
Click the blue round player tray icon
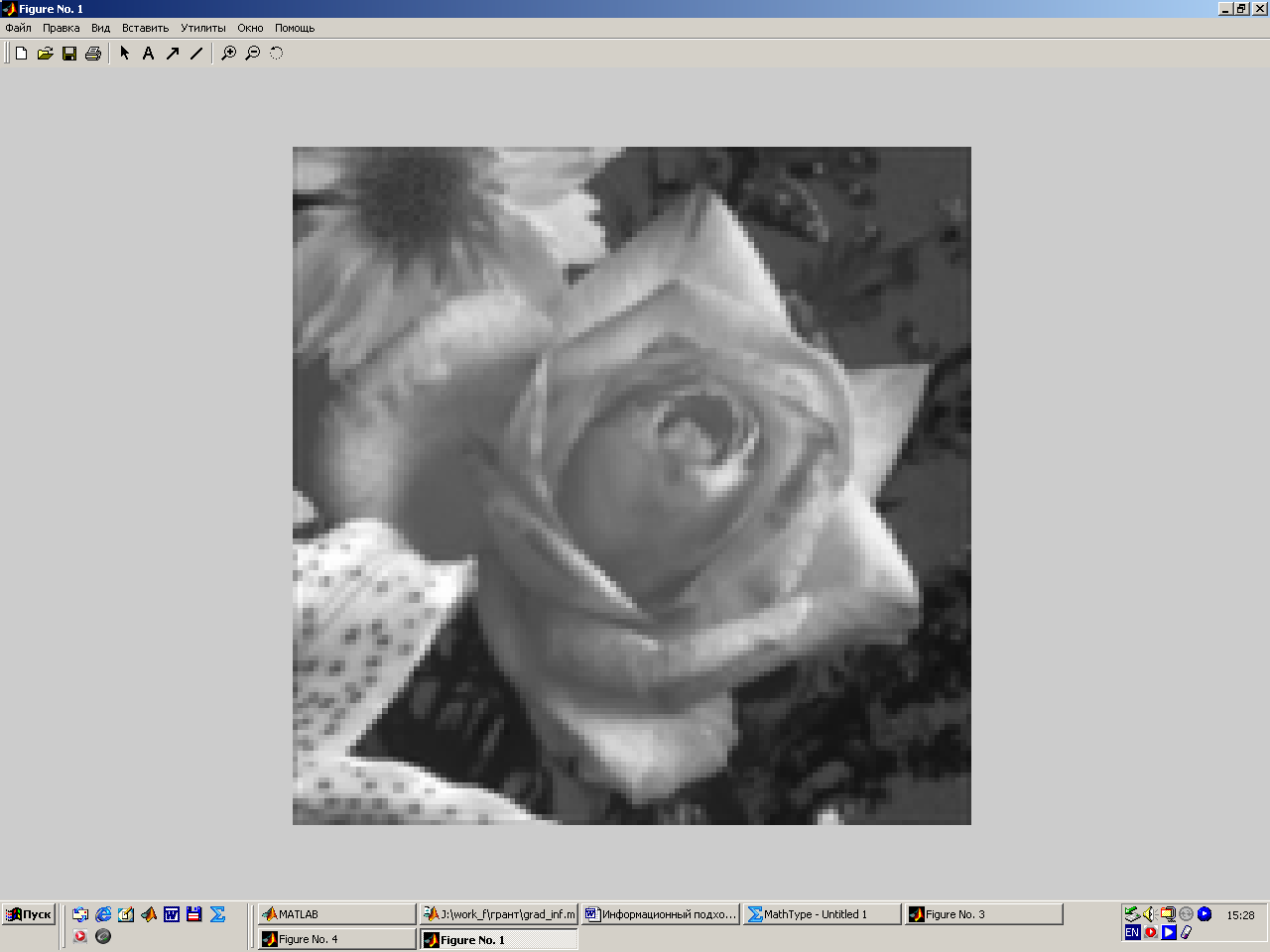coord(1205,914)
